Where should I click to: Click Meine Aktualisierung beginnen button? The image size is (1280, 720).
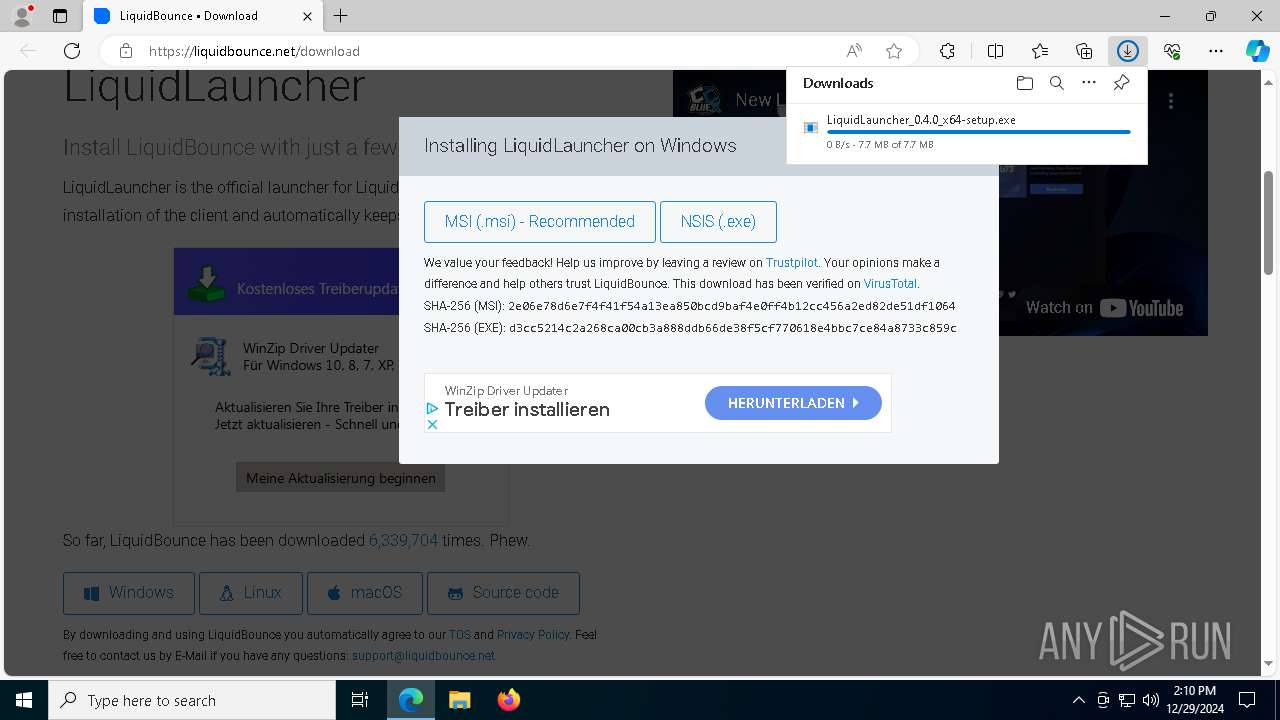click(341, 478)
